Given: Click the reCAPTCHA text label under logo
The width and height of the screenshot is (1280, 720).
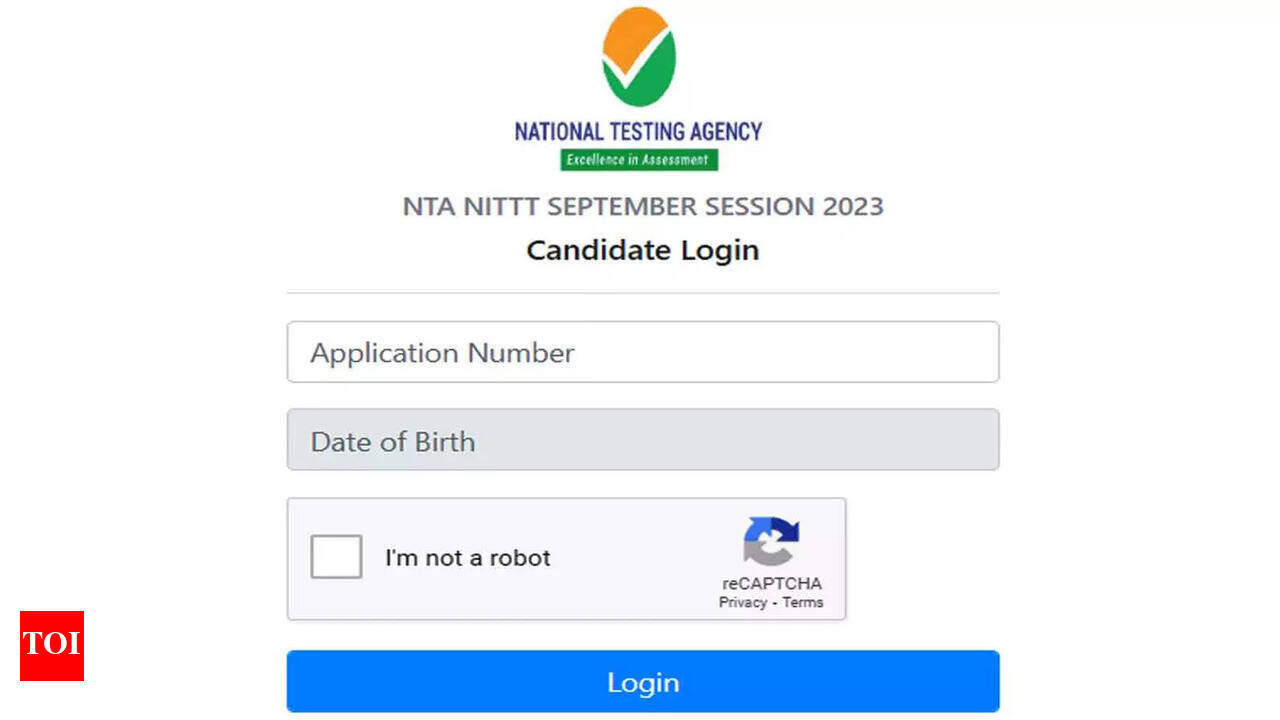Looking at the screenshot, I should point(771,584).
